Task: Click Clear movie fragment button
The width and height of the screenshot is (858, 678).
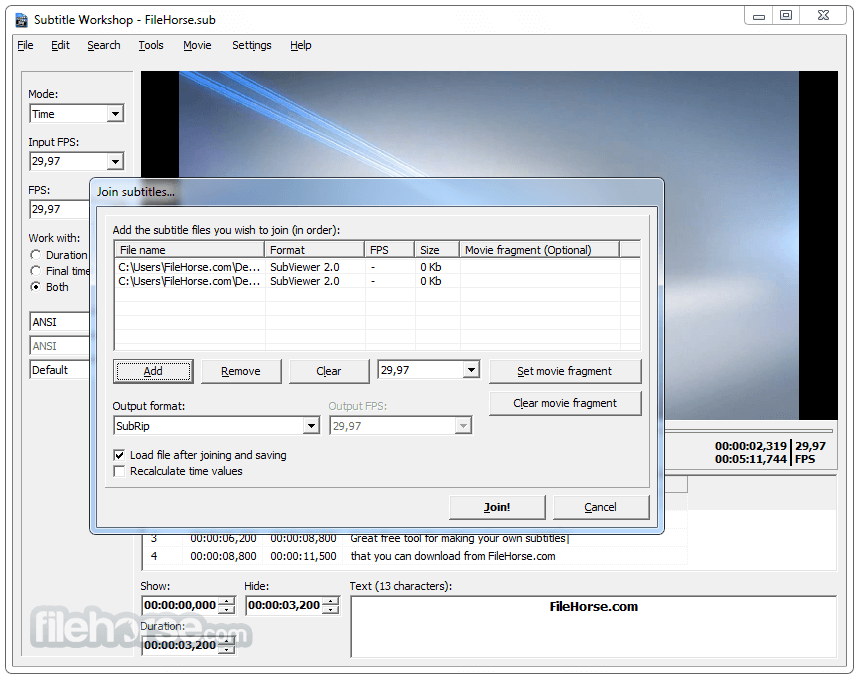Action: [565, 403]
